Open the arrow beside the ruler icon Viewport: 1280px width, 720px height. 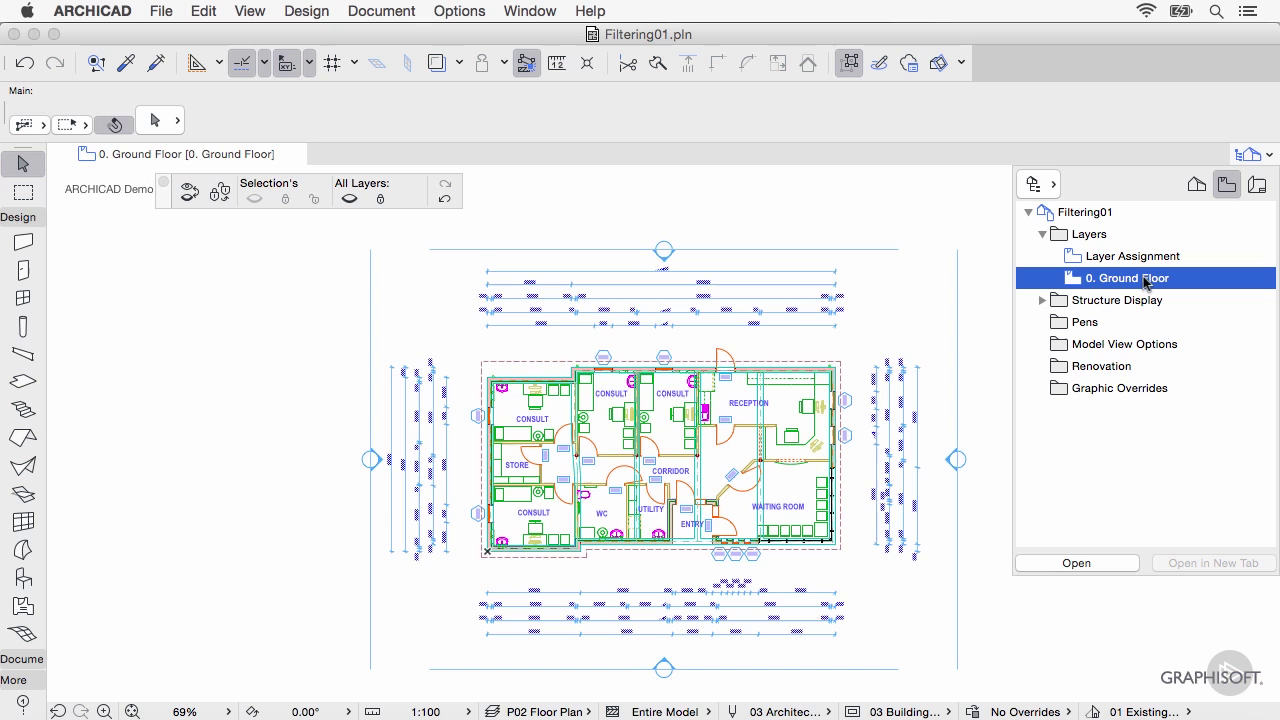tap(219, 63)
